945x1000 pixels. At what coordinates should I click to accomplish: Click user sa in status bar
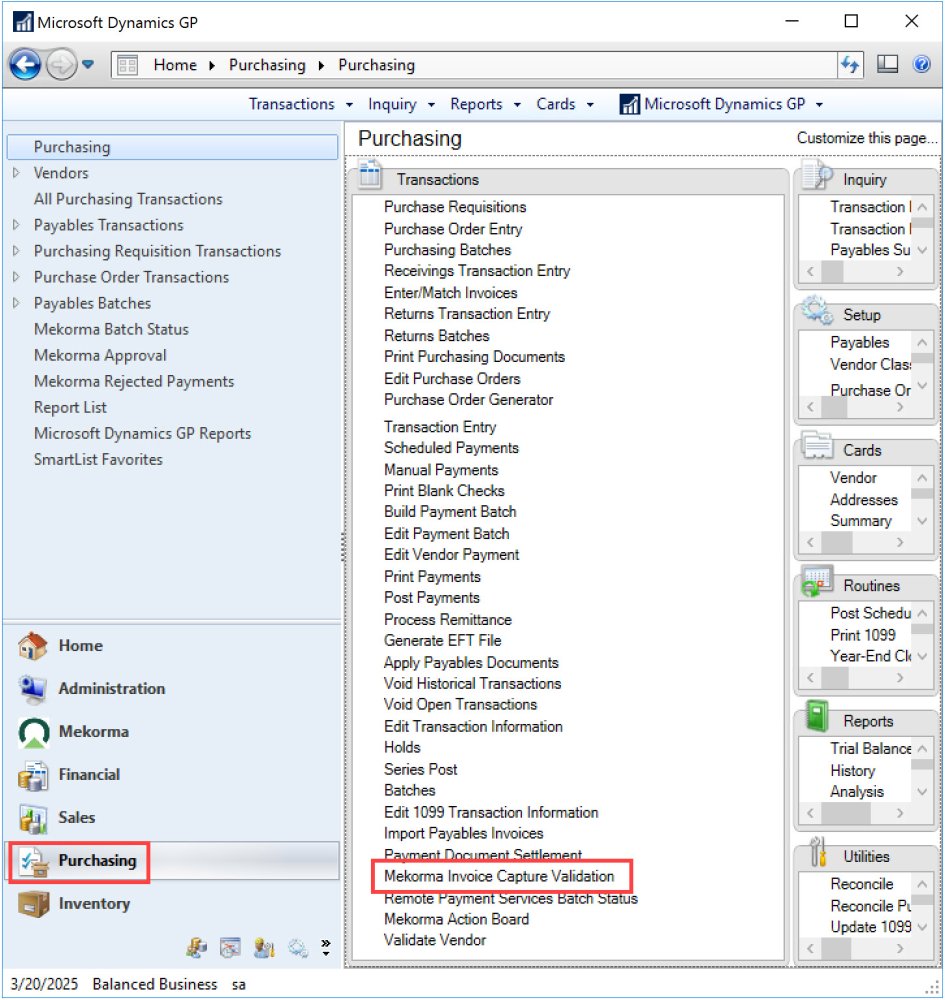click(238, 985)
